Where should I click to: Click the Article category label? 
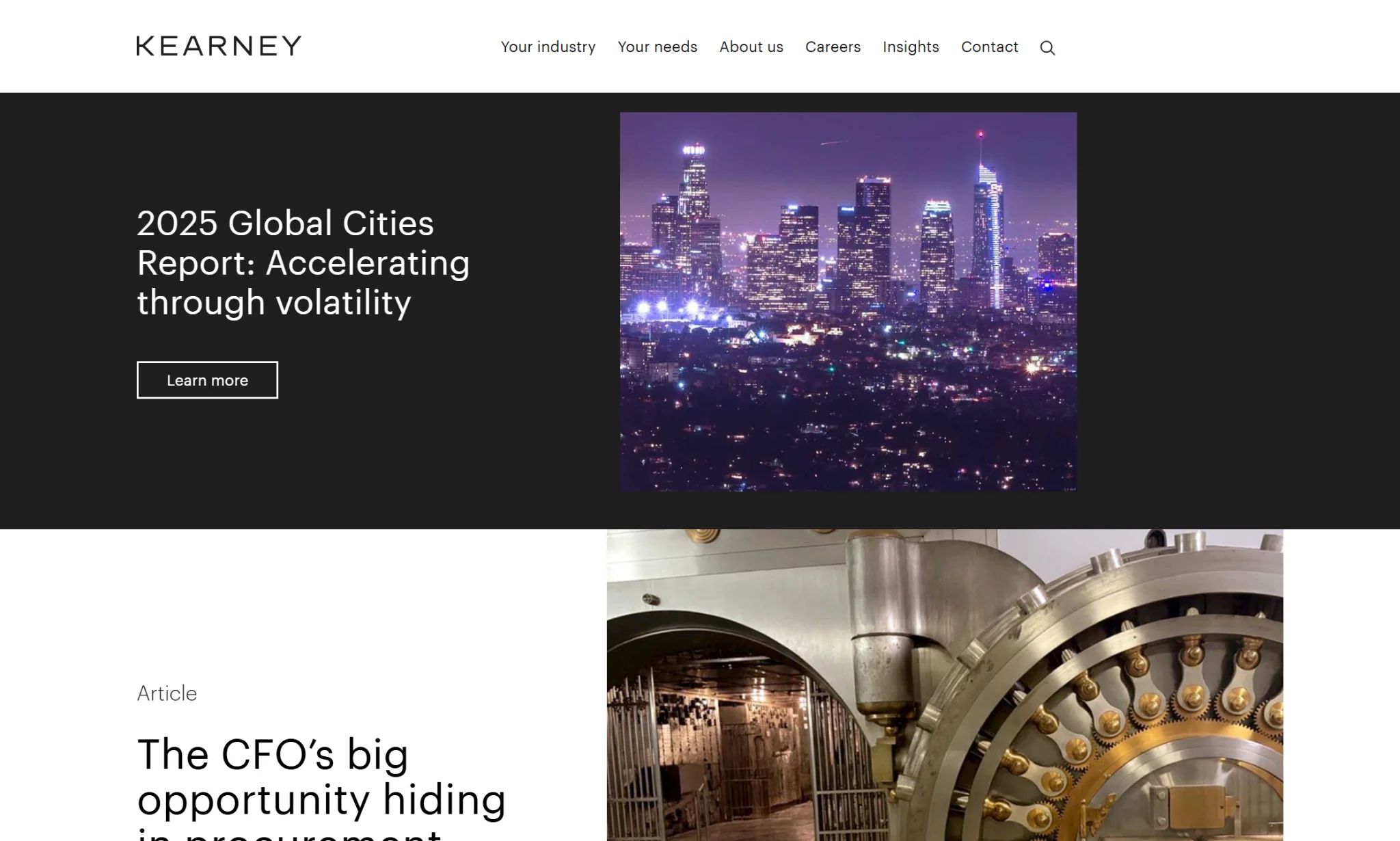click(x=167, y=693)
